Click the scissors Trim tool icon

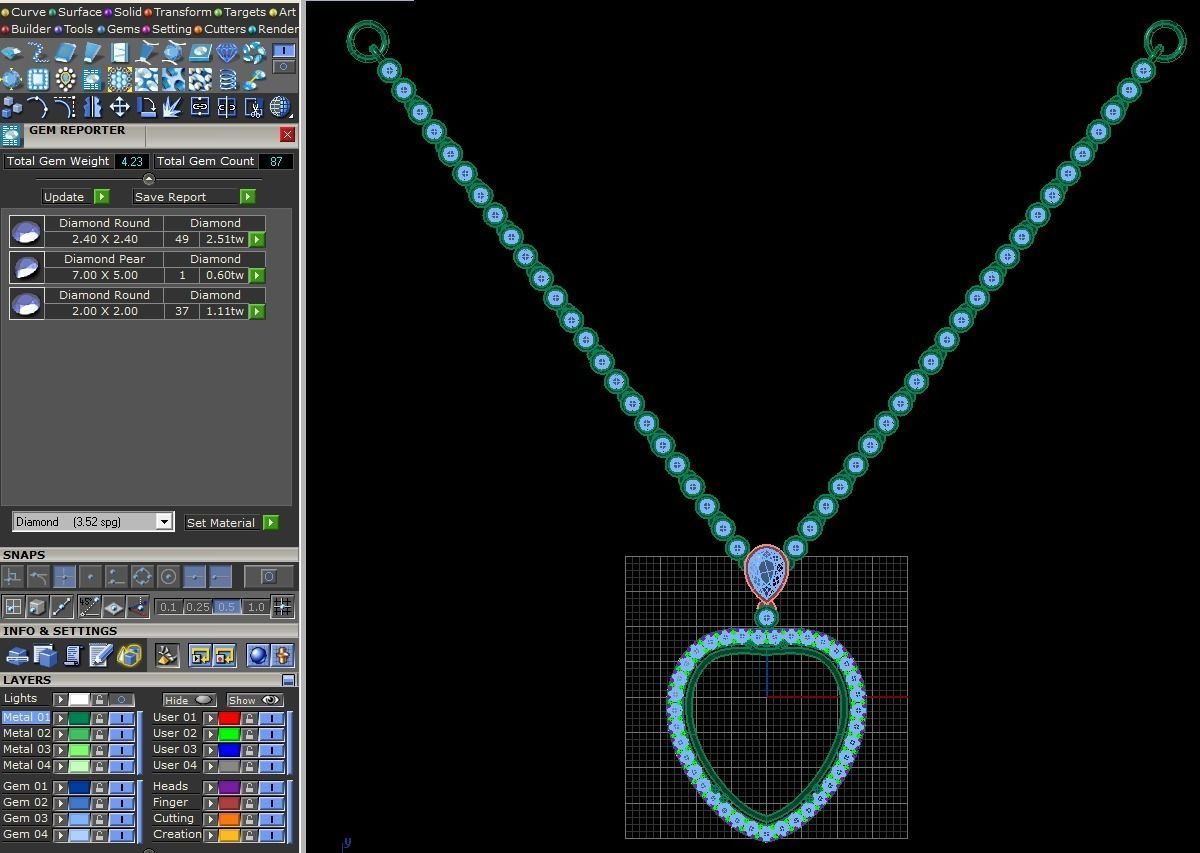click(254, 107)
